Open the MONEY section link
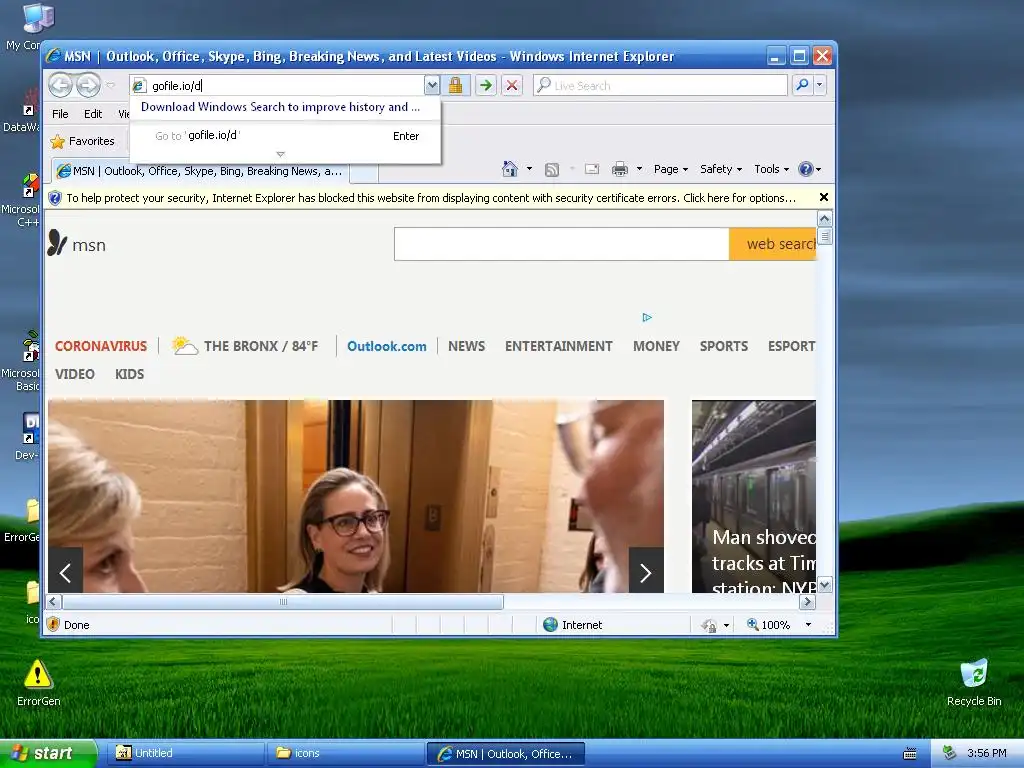The height and width of the screenshot is (768, 1024). point(656,346)
